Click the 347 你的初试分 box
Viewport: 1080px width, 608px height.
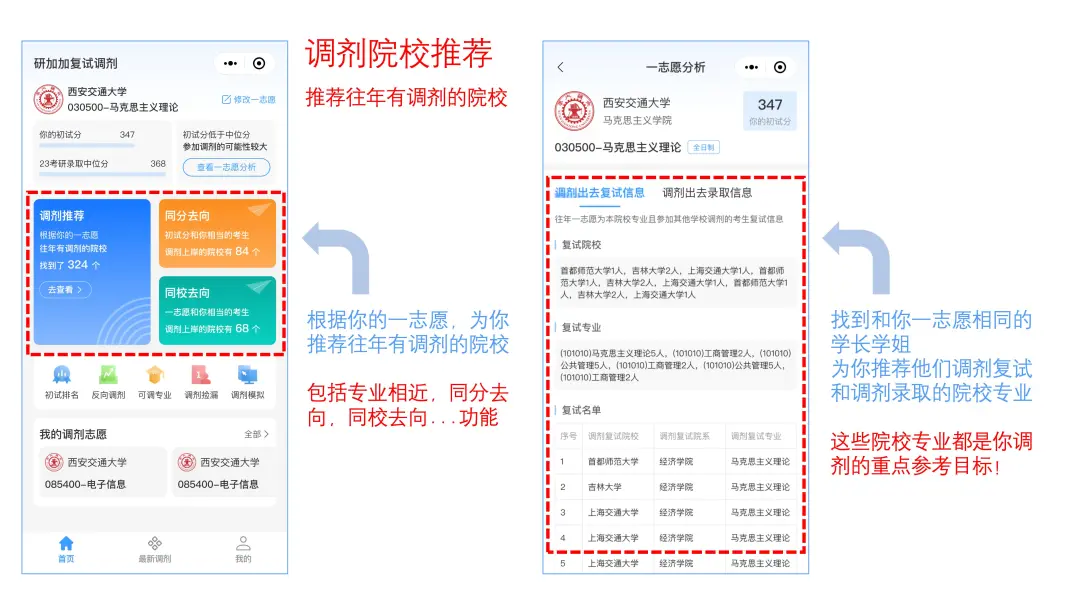point(769,111)
